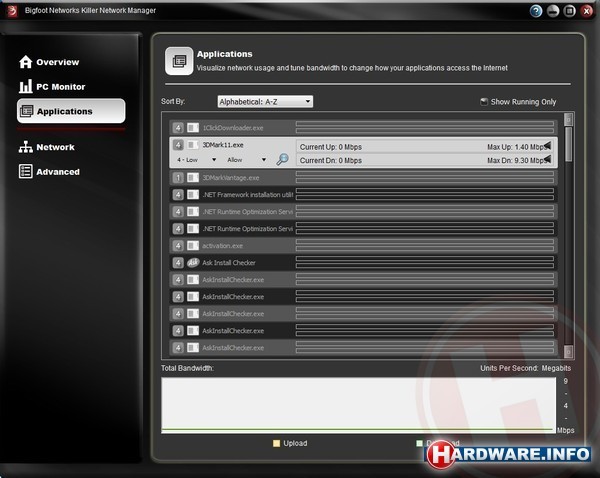600x478 pixels.
Task: Click the .NET Framework installation app icon
Action: point(193,194)
